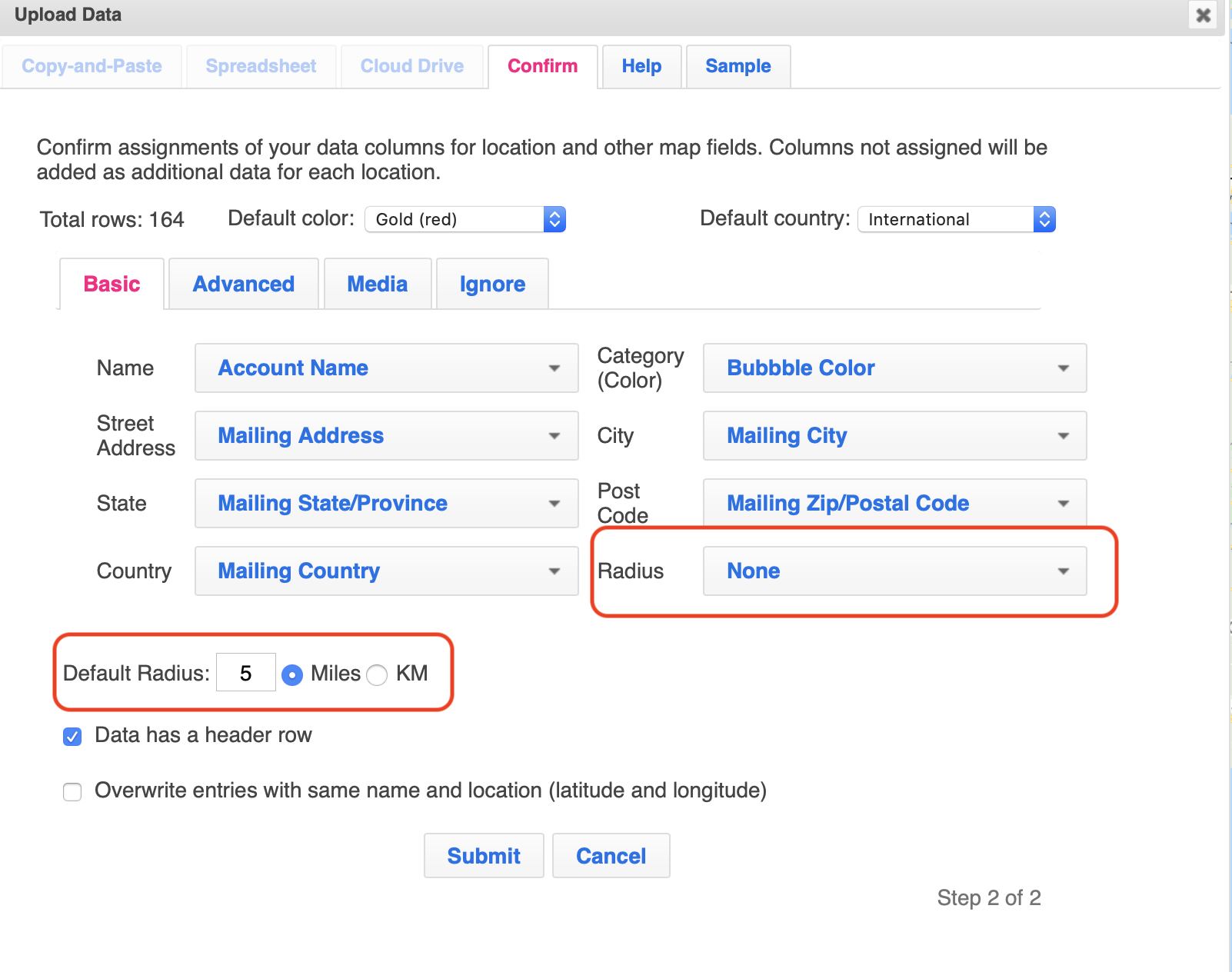Open the Country dropdown showing Mailing Country
1232x972 pixels.
click(x=385, y=571)
